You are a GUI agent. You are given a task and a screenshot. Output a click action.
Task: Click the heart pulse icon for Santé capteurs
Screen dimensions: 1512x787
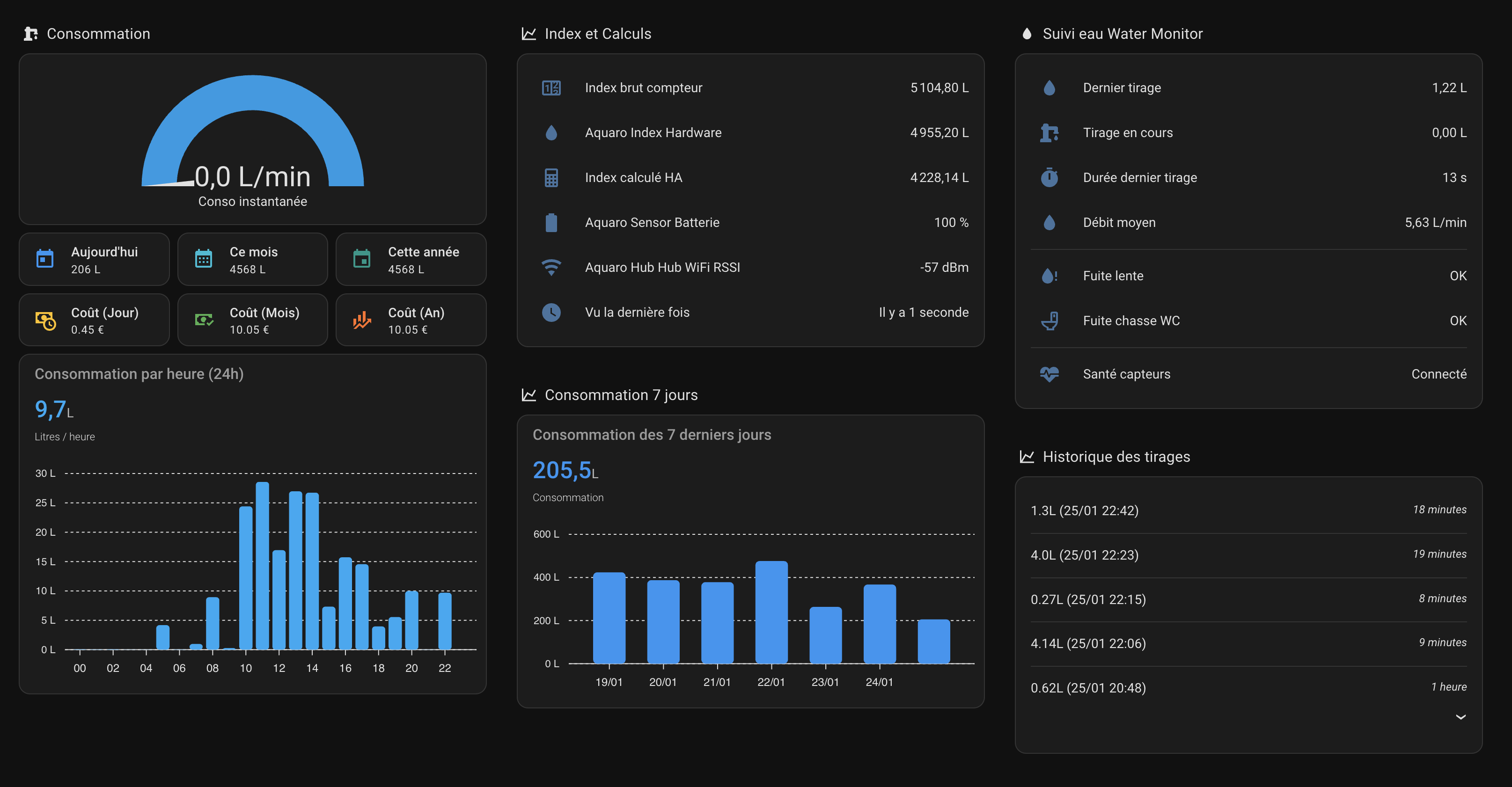point(1049,374)
